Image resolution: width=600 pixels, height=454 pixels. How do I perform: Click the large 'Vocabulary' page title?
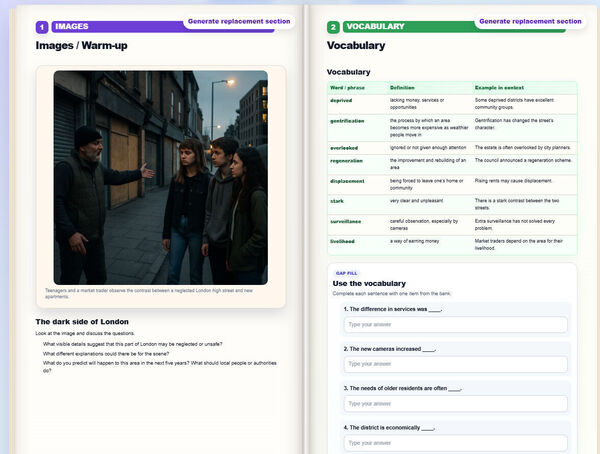click(356, 45)
